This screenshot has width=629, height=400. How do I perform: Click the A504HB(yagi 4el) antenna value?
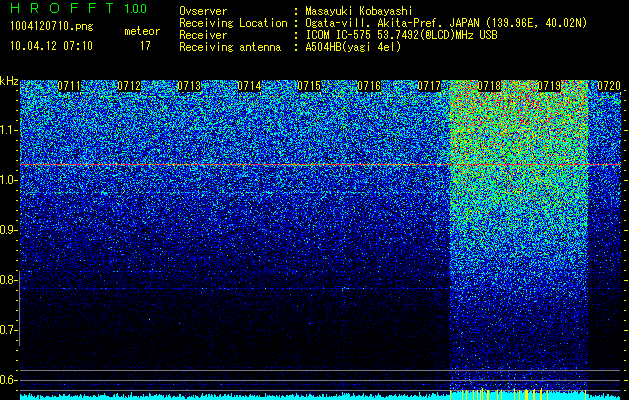click(x=353, y=47)
